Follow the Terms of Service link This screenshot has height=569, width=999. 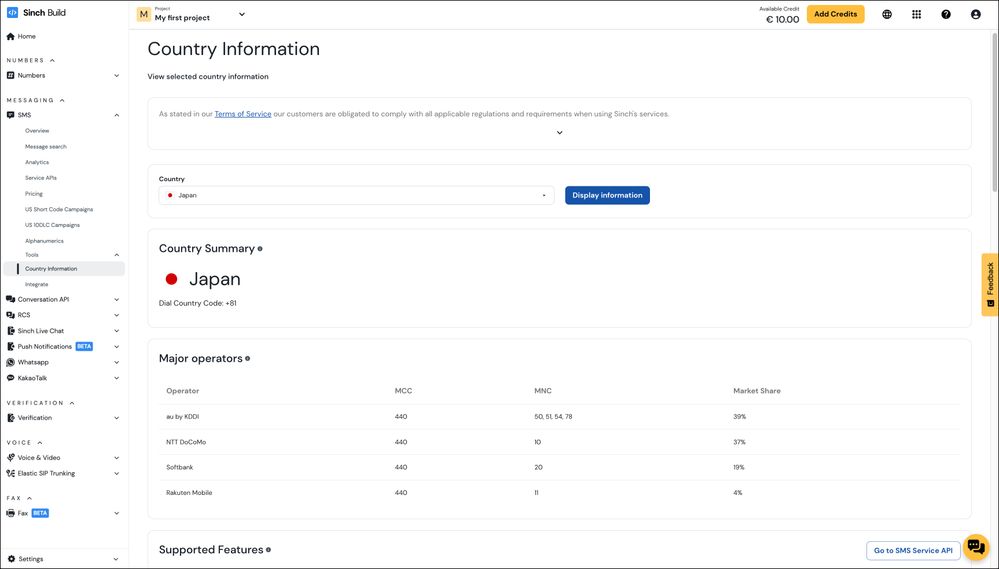[x=243, y=114]
